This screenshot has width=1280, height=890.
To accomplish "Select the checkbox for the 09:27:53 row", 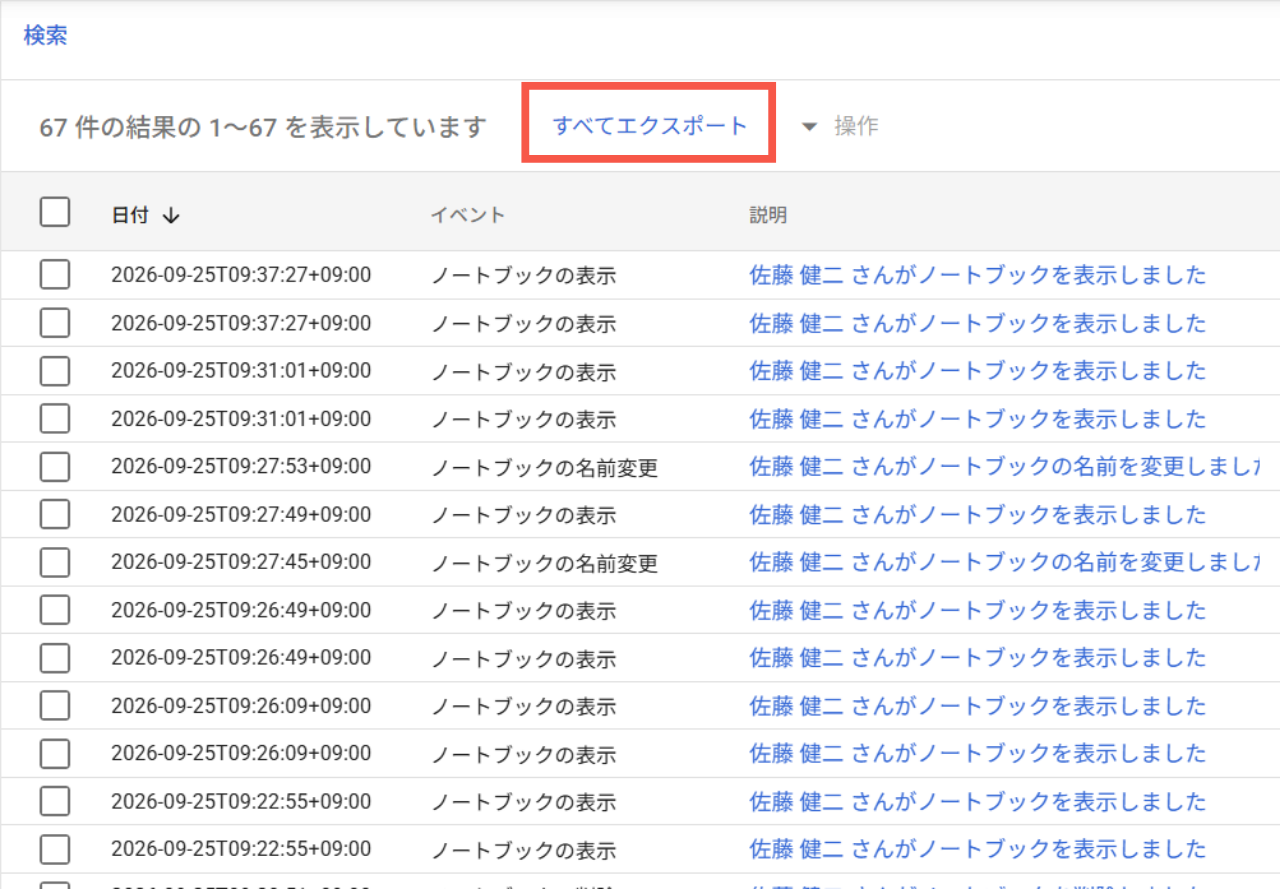I will click(x=55, y=467).
